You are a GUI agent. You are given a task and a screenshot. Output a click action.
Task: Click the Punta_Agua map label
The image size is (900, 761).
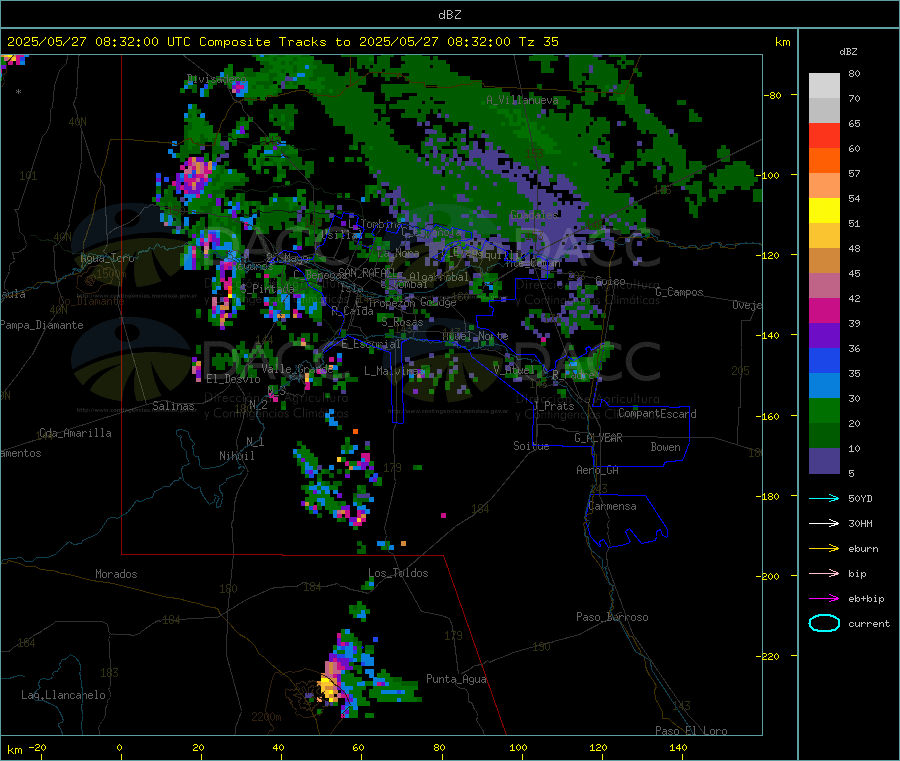[x=456, y=680]
